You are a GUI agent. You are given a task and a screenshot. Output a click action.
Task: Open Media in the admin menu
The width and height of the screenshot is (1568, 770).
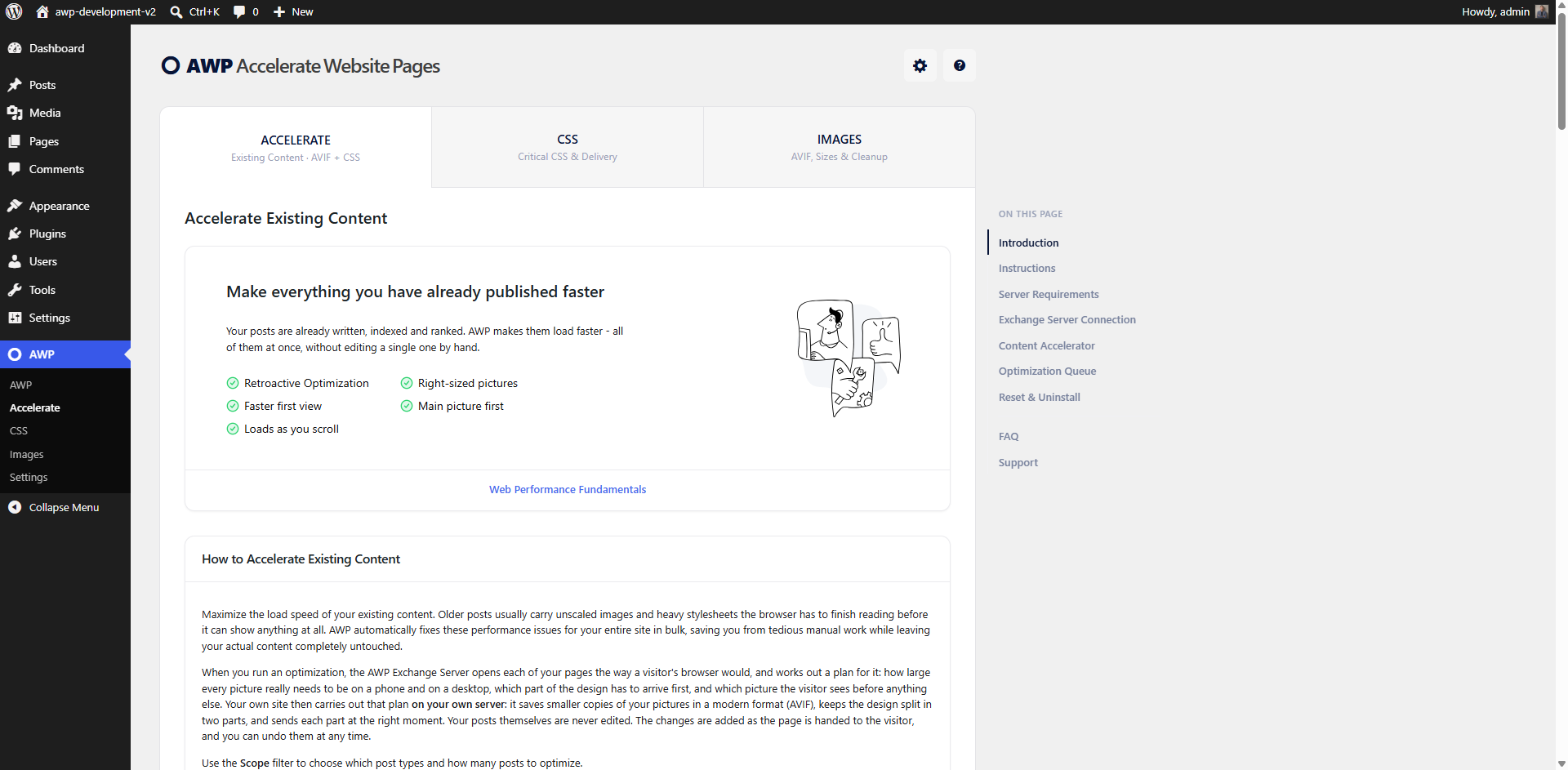click(65, 113)
